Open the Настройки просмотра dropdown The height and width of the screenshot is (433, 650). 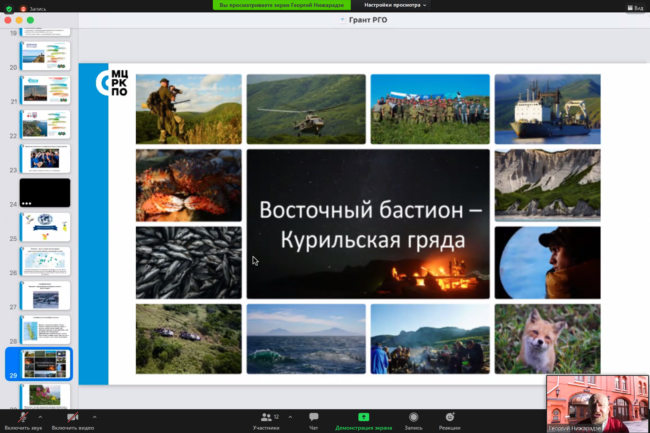coord(395,5)
